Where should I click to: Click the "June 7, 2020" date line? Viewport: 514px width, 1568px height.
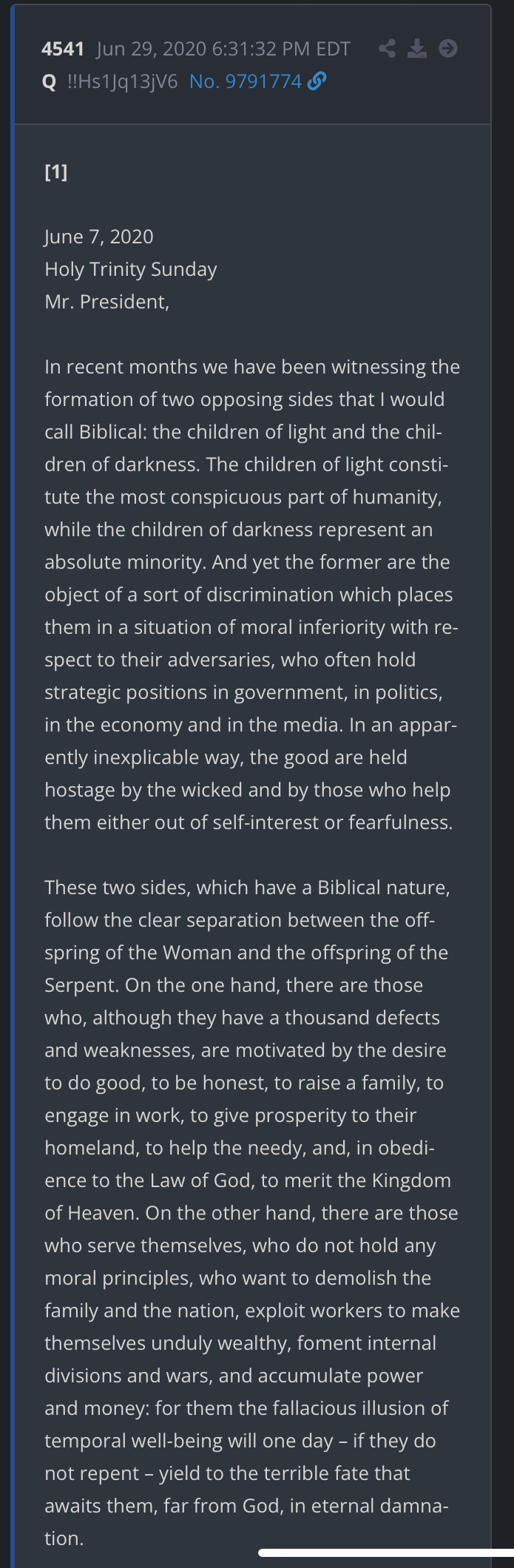99,237
